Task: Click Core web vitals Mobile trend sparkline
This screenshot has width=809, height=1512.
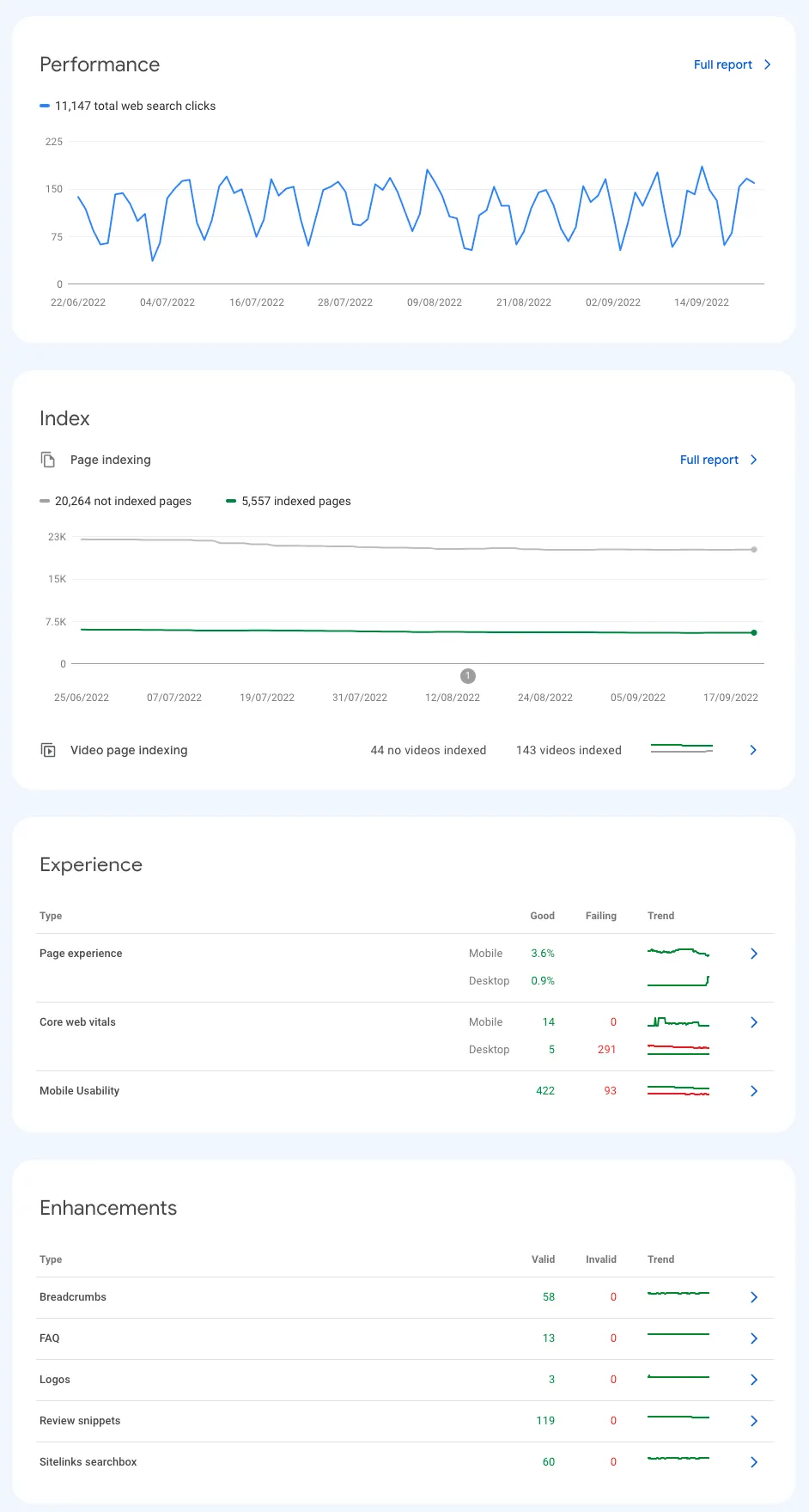Action: click(x=678, y=1021)
